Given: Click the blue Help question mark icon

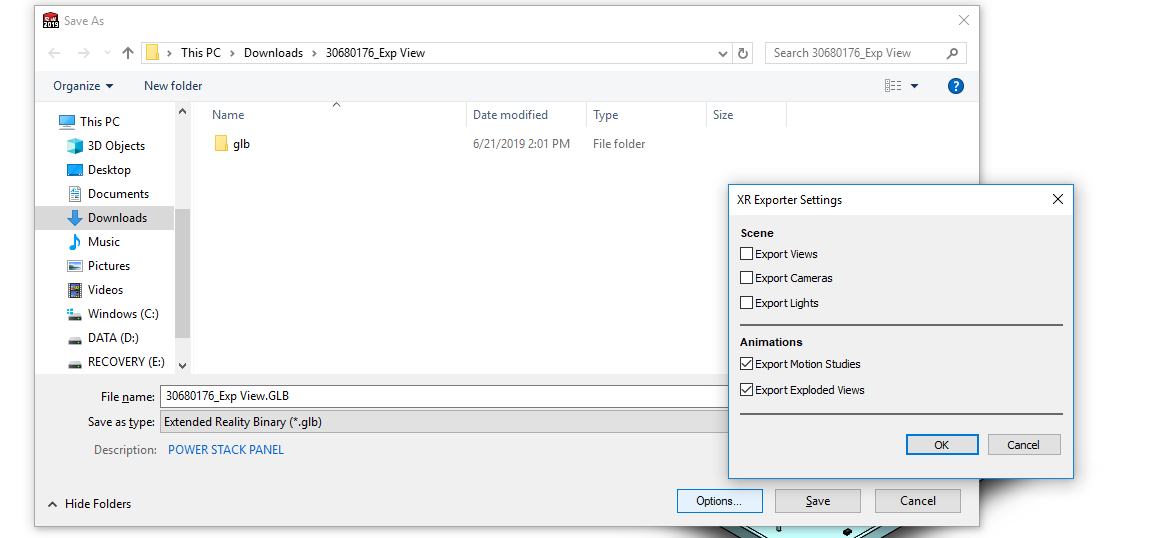Looking at the screenshot, I should [x=955, y=86].
